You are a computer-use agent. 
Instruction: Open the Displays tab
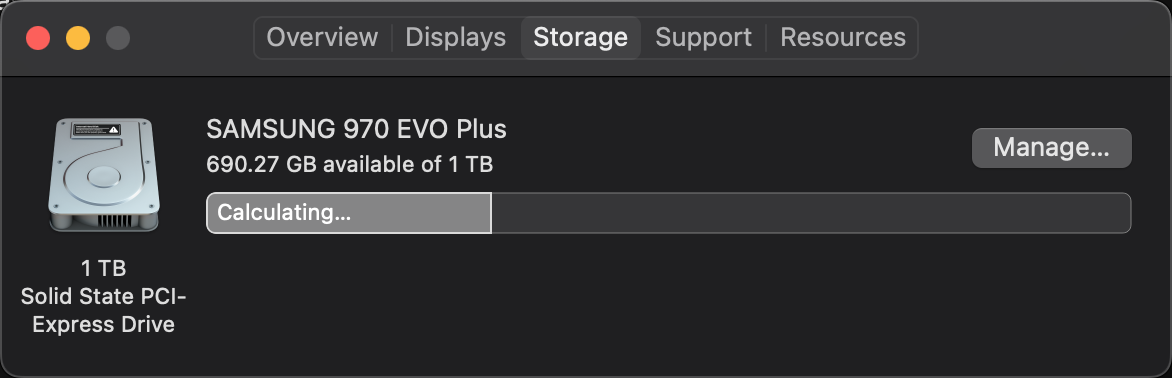point(455,37)
